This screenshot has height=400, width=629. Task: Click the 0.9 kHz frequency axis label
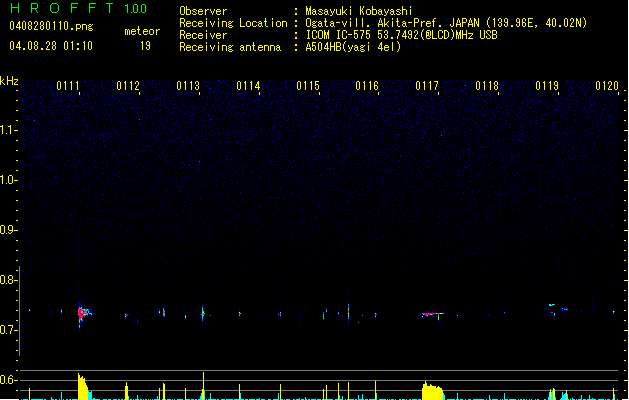(x=8, y=230)
